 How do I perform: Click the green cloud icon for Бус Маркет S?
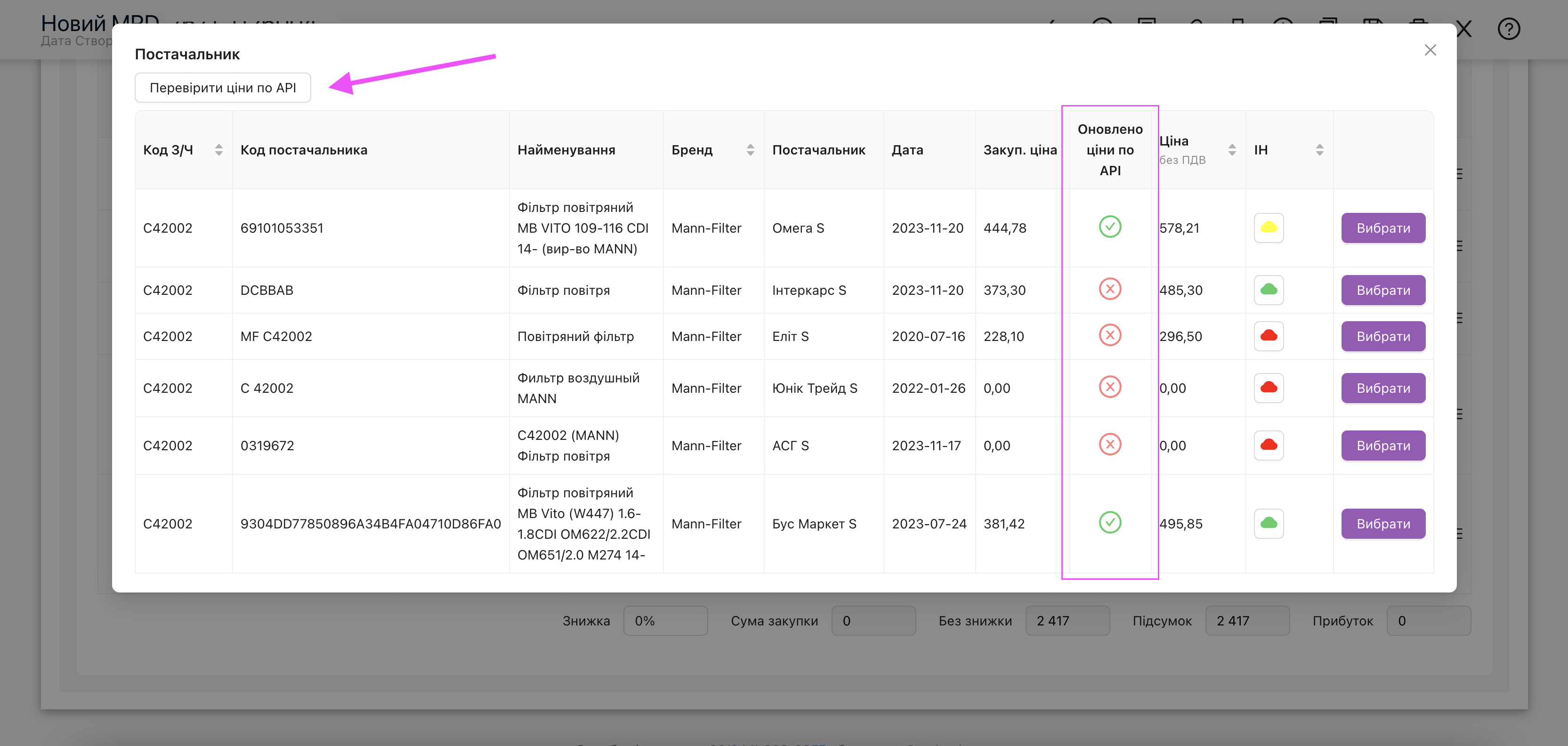1269,524
